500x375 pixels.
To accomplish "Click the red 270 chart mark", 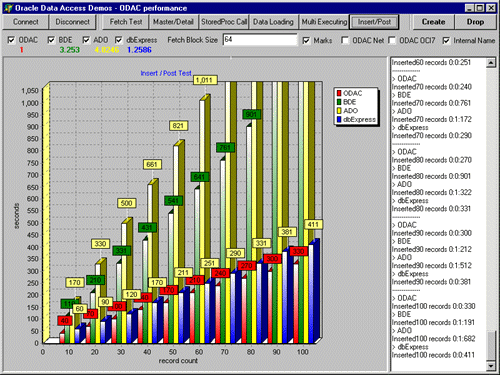I will click(247, 266).
